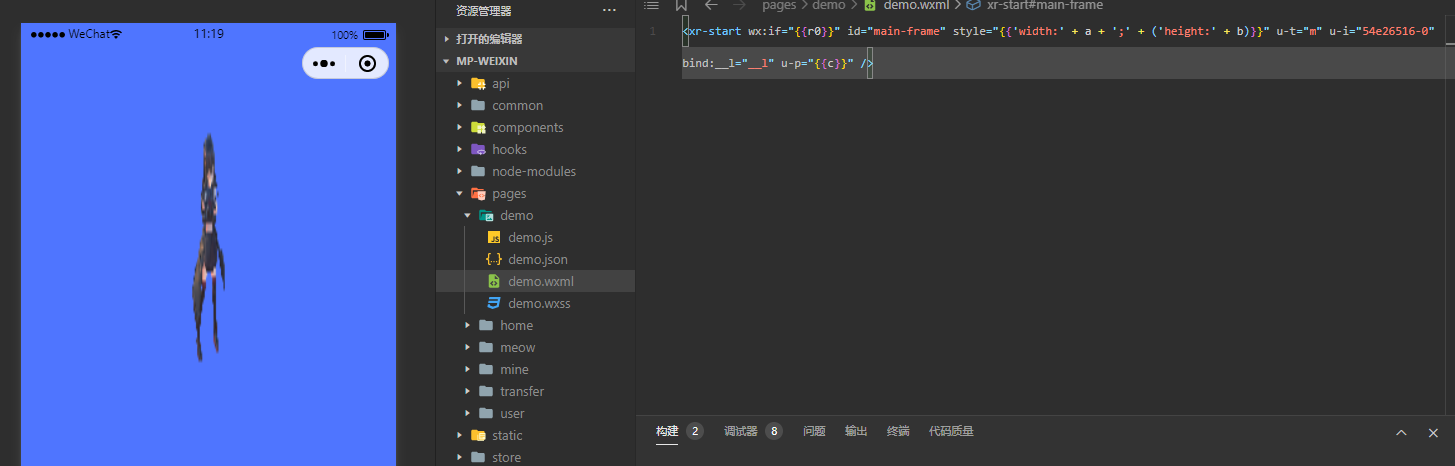1455x466 pixels.
Task: Click 'demo' in the breadcrumb path
Action: (x=828, y=5)
